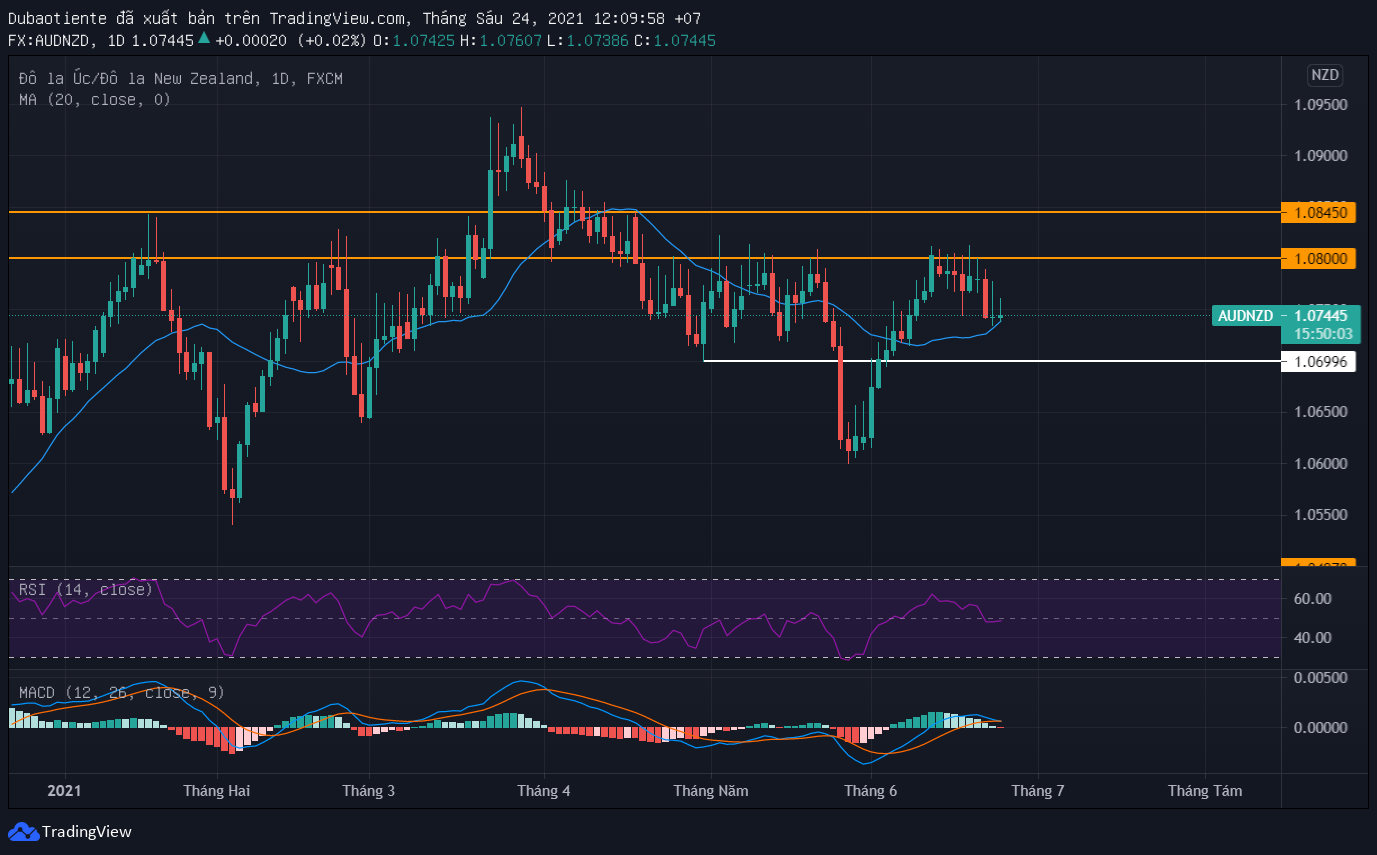Click the MACD 0.00500 axis value
The image size is (1377, 855).
pos(1319,677)
